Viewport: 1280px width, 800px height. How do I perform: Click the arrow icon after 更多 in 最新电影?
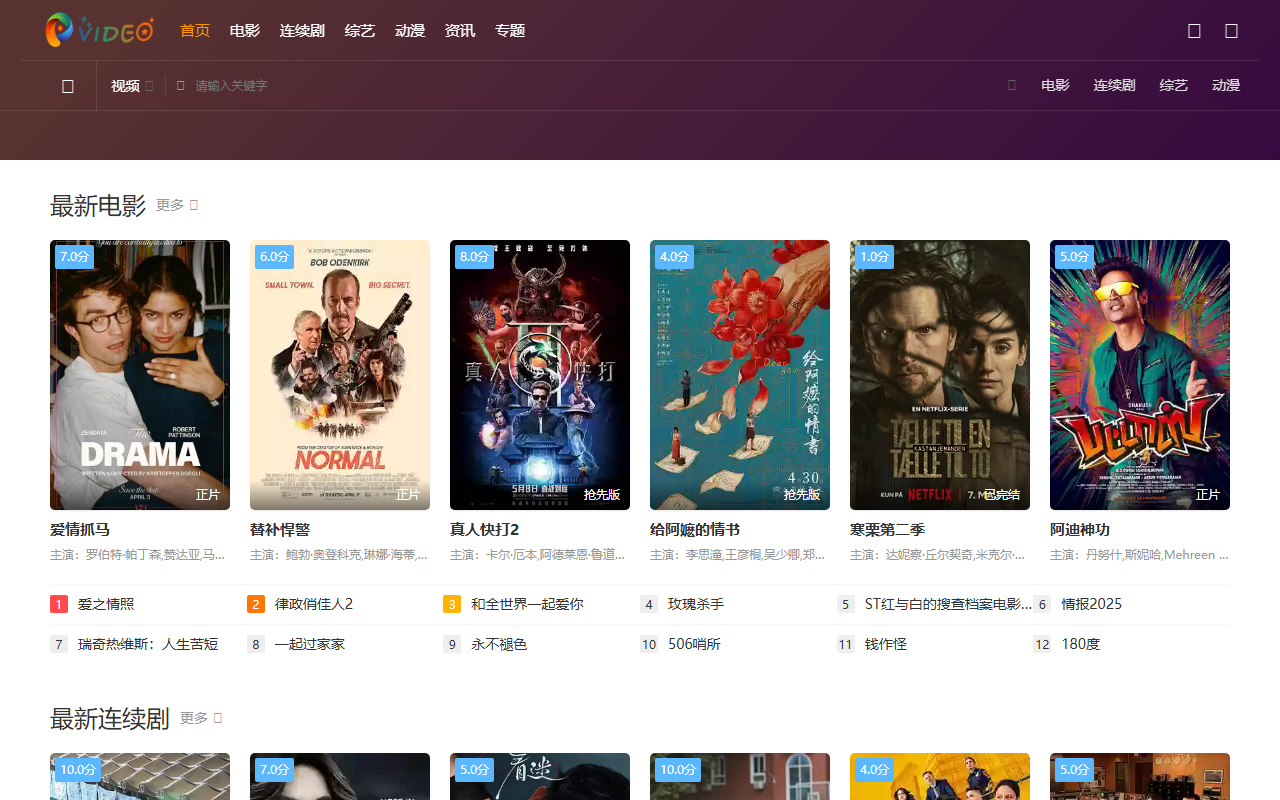194,205
